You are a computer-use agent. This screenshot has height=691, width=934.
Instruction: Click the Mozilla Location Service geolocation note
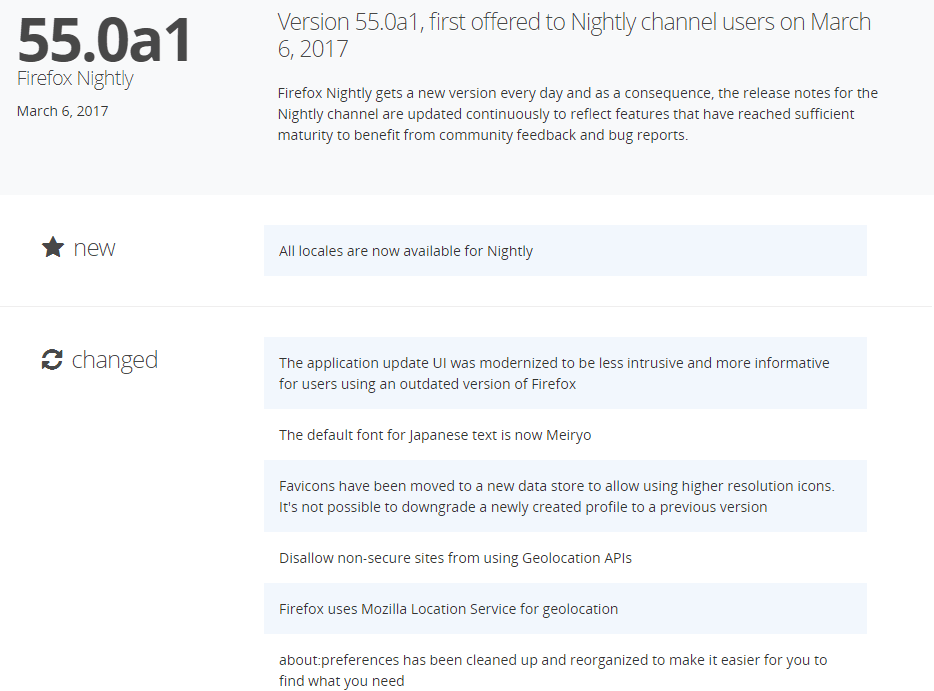(x=448, y=609)
